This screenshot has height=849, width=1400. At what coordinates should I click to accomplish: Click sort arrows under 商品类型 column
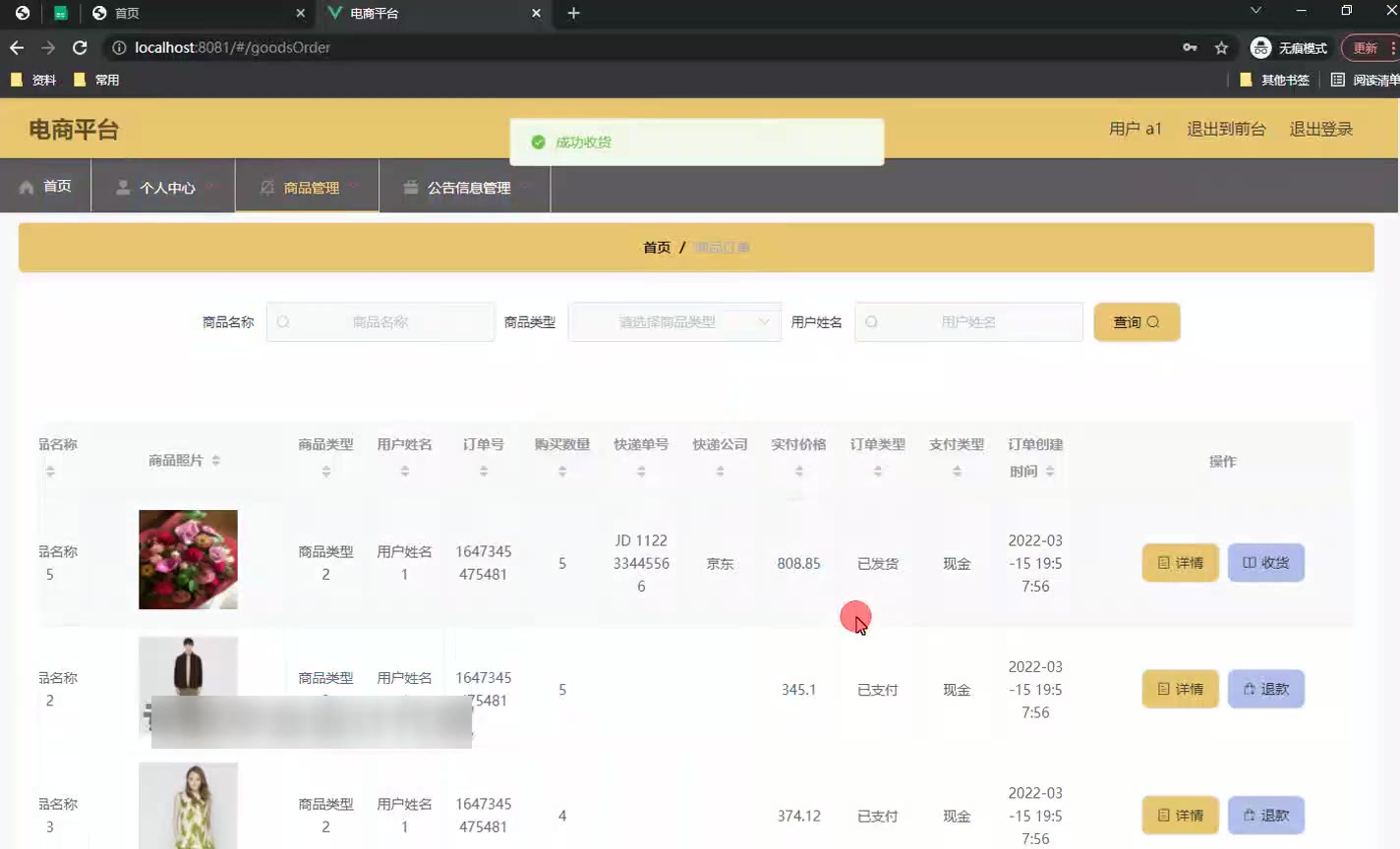tap(325, 472)
